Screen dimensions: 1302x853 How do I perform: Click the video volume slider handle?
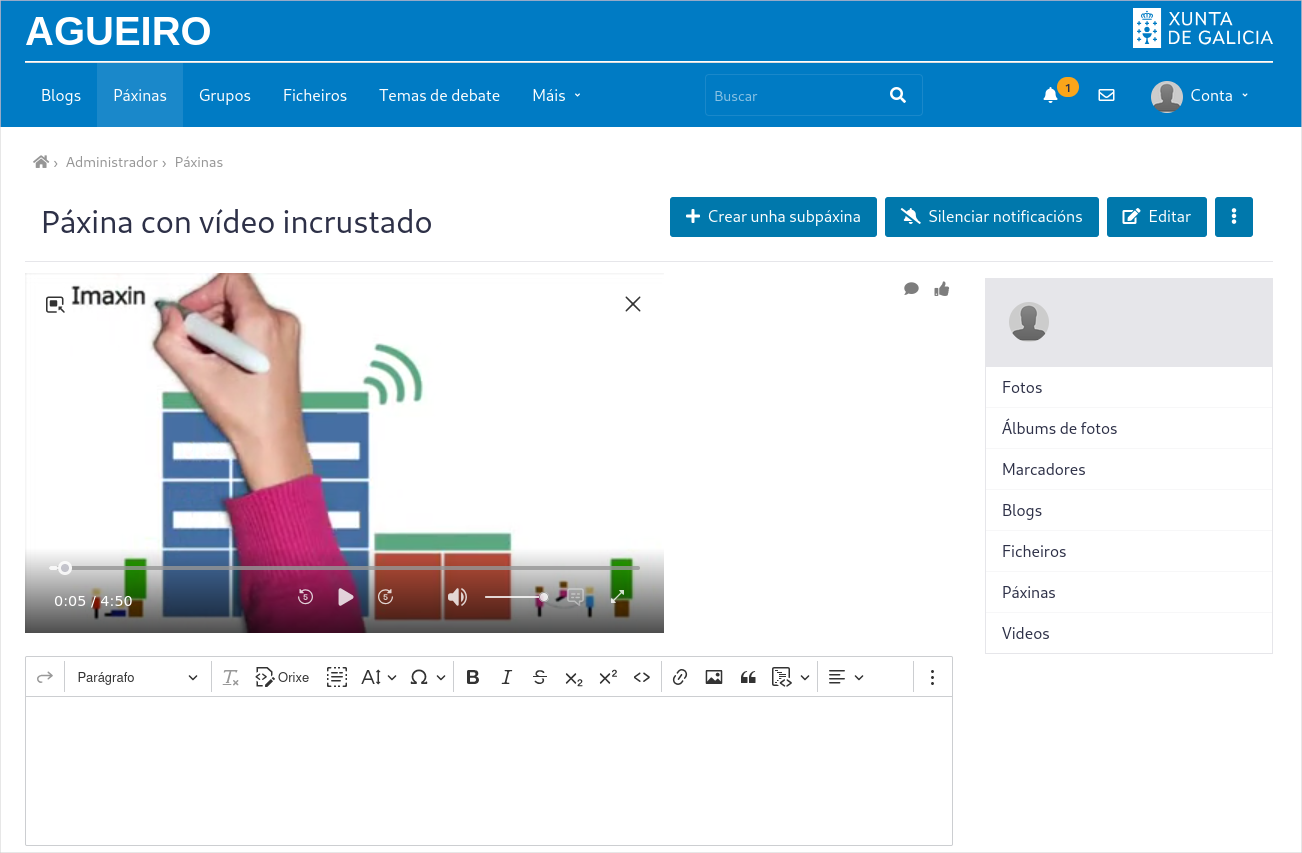[x=543, y=597]
